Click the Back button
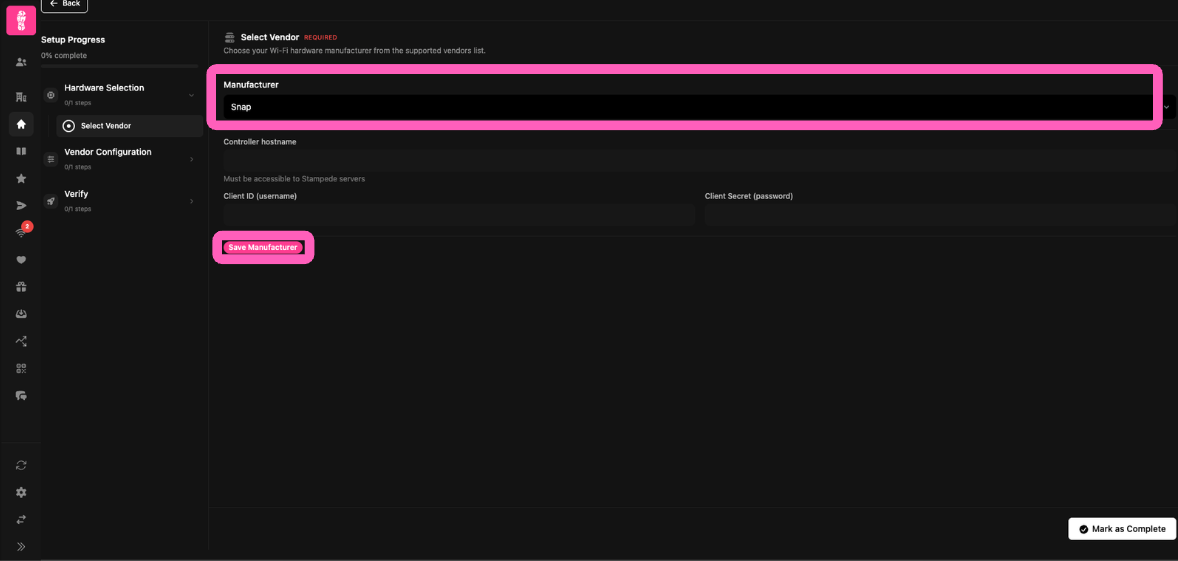 click(64, 4)
